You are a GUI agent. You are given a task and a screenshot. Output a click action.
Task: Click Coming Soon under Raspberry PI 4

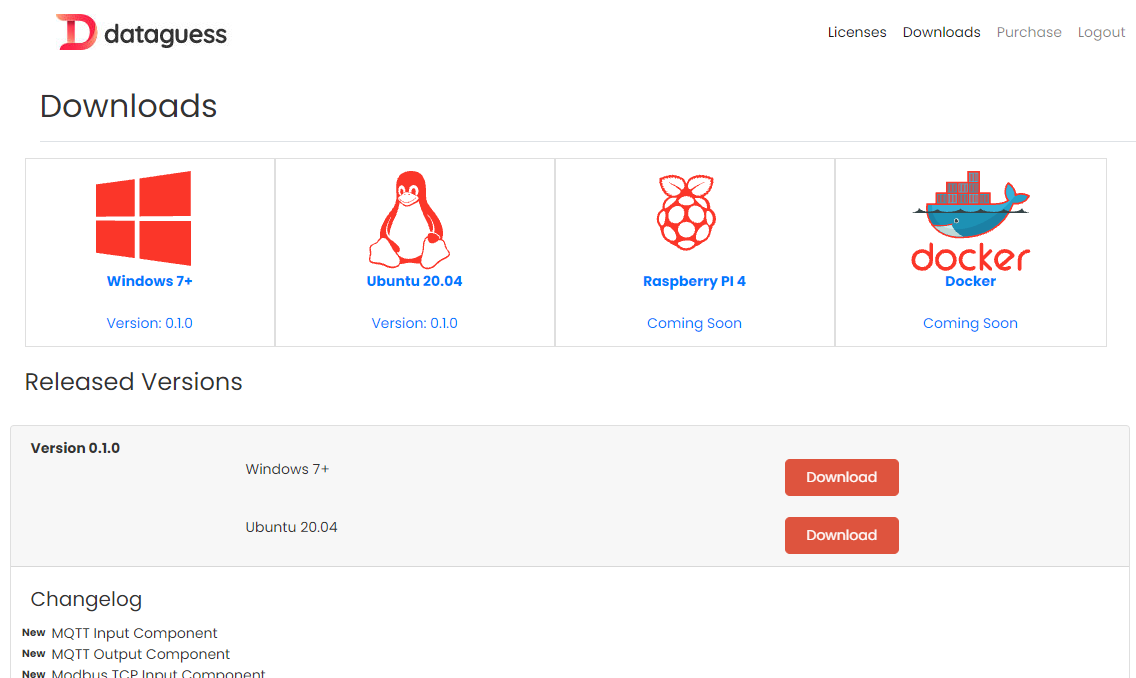(x=694, y=323)
